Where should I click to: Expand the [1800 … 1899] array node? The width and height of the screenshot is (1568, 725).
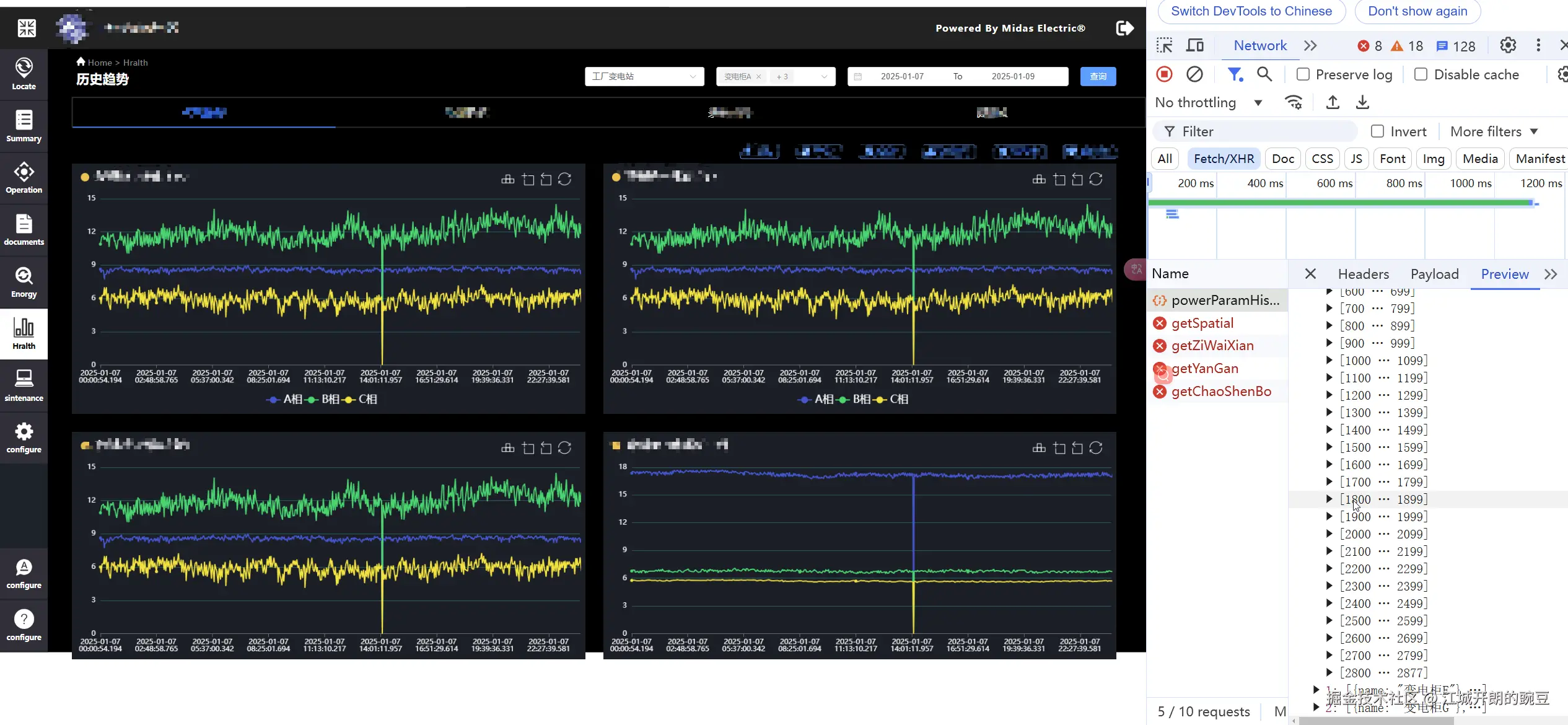pos(1329,499)
